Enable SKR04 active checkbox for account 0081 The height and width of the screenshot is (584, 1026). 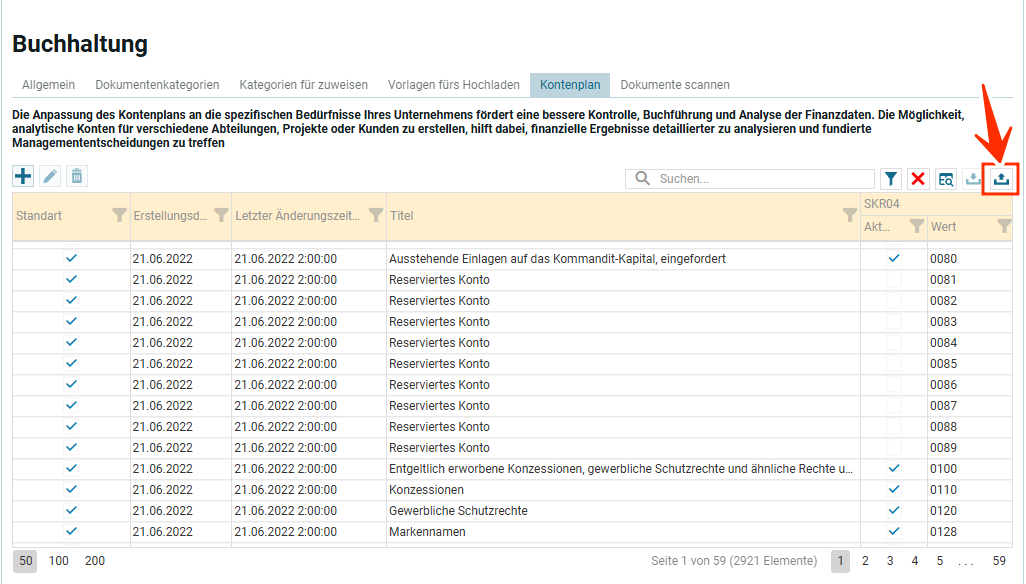pos(894,280)
